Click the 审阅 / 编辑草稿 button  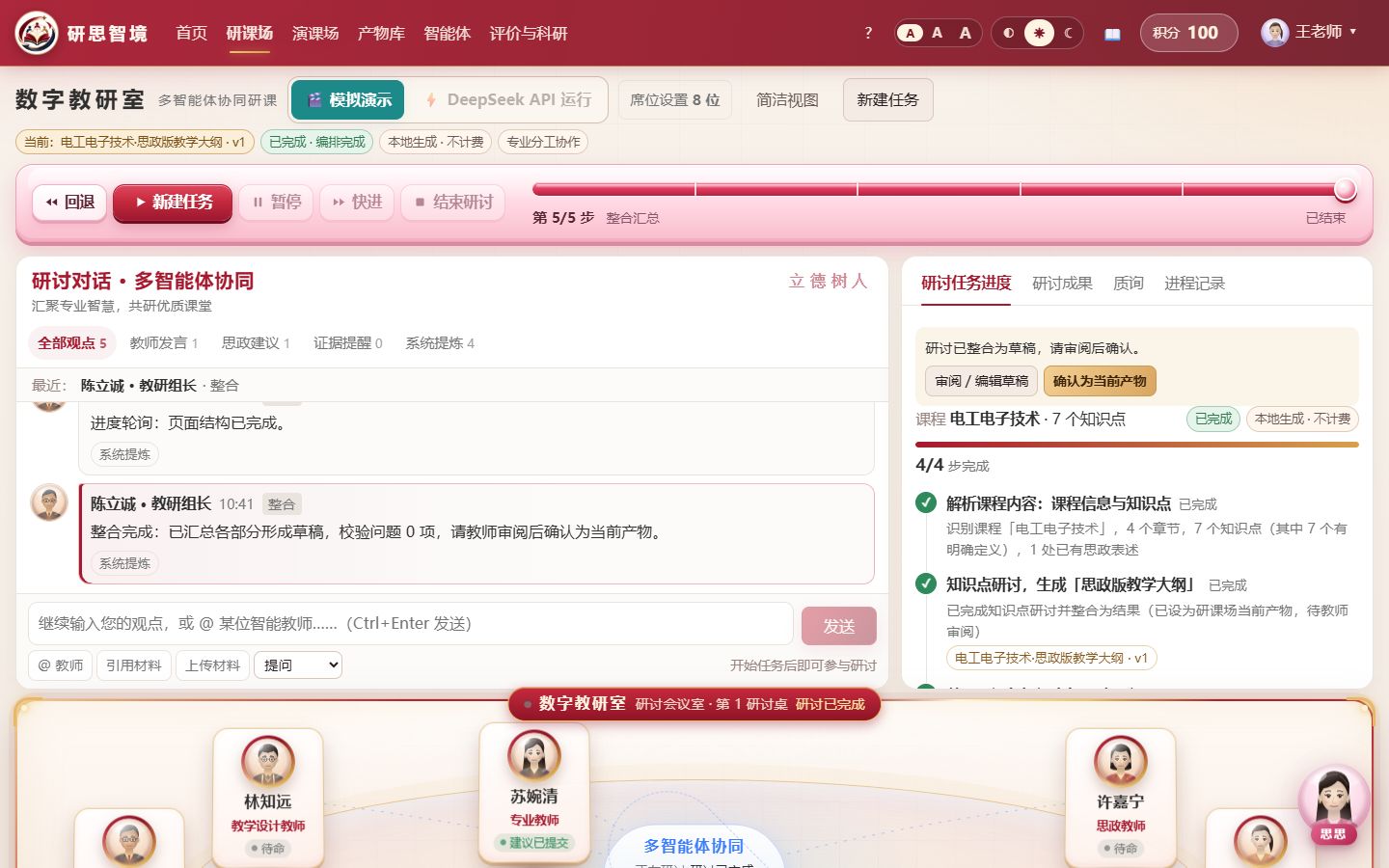(982, 381)
